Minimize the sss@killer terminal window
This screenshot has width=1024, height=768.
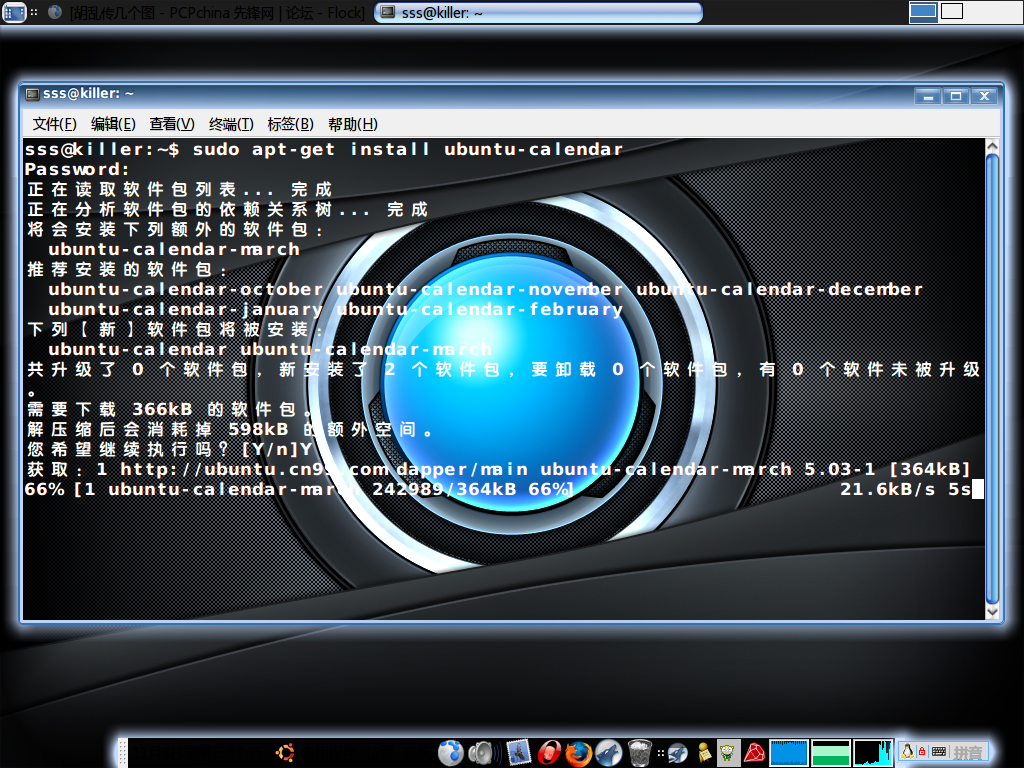coord(928,97)
